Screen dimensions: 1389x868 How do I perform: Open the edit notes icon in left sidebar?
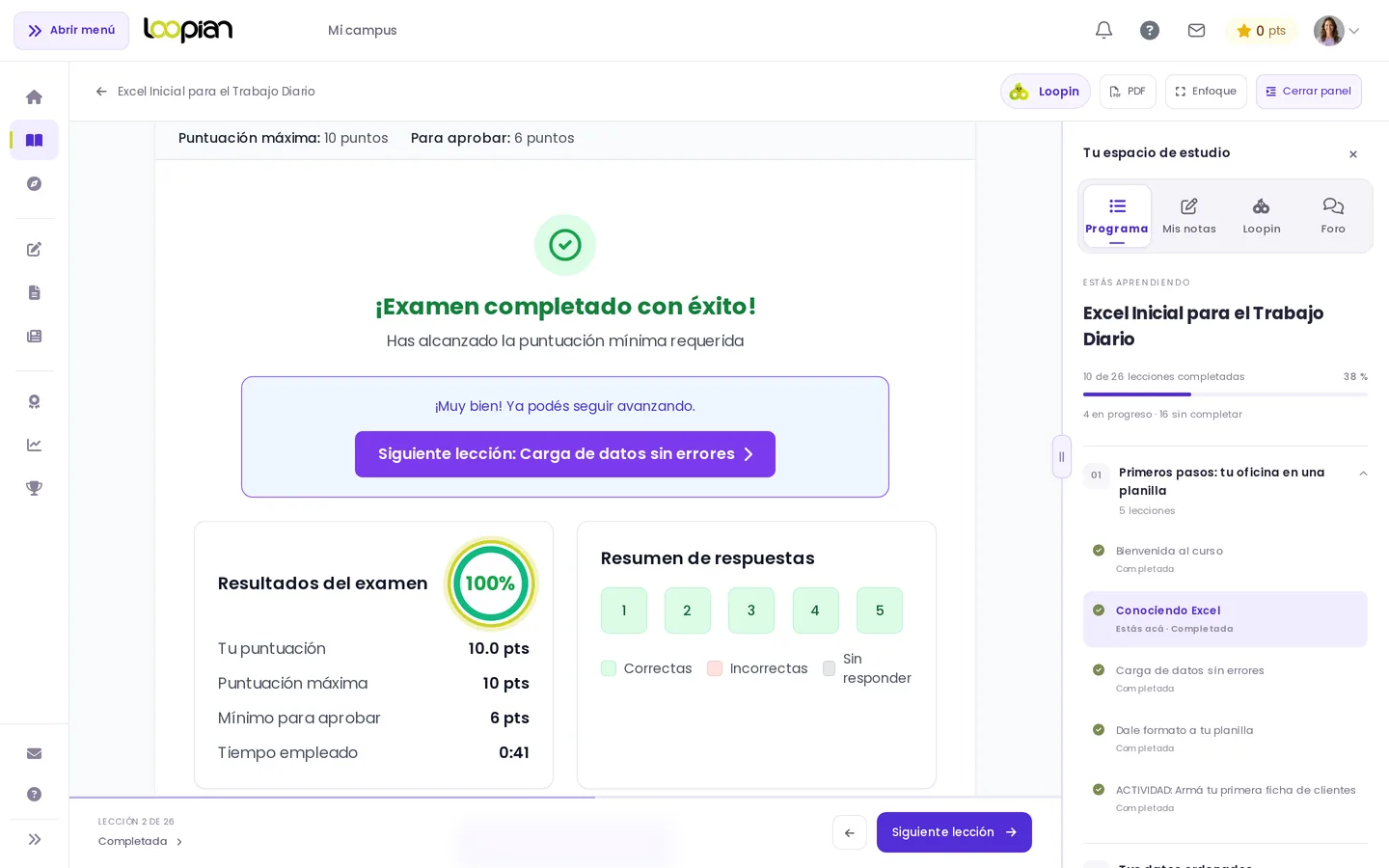click(34, 250)
